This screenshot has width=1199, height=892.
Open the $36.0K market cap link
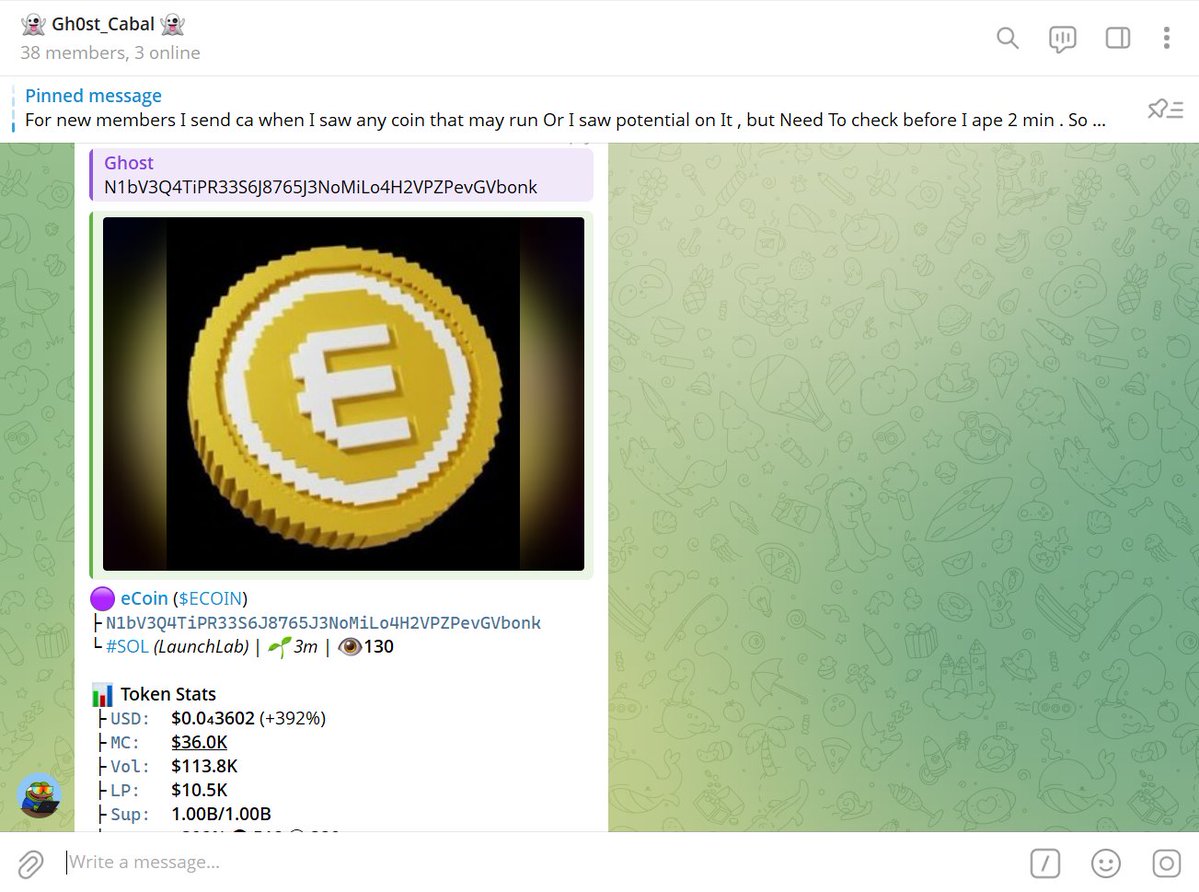click(199, 742)
